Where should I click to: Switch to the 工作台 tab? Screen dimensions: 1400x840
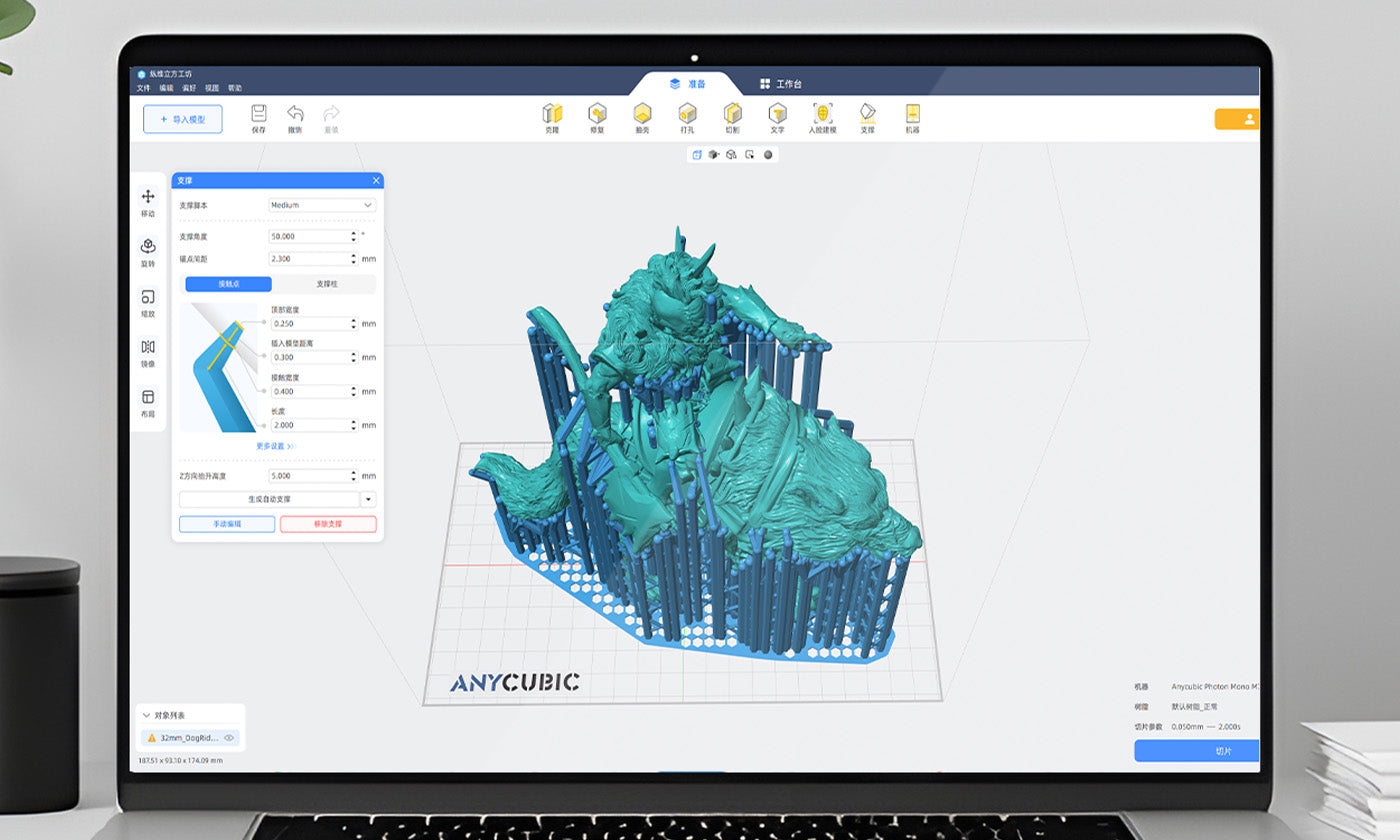[x=783, y=84]
